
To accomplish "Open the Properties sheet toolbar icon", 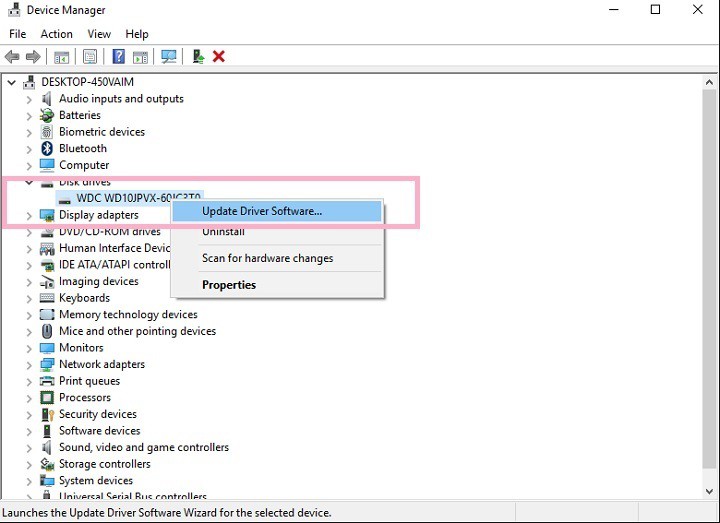I will pos(90,57).
